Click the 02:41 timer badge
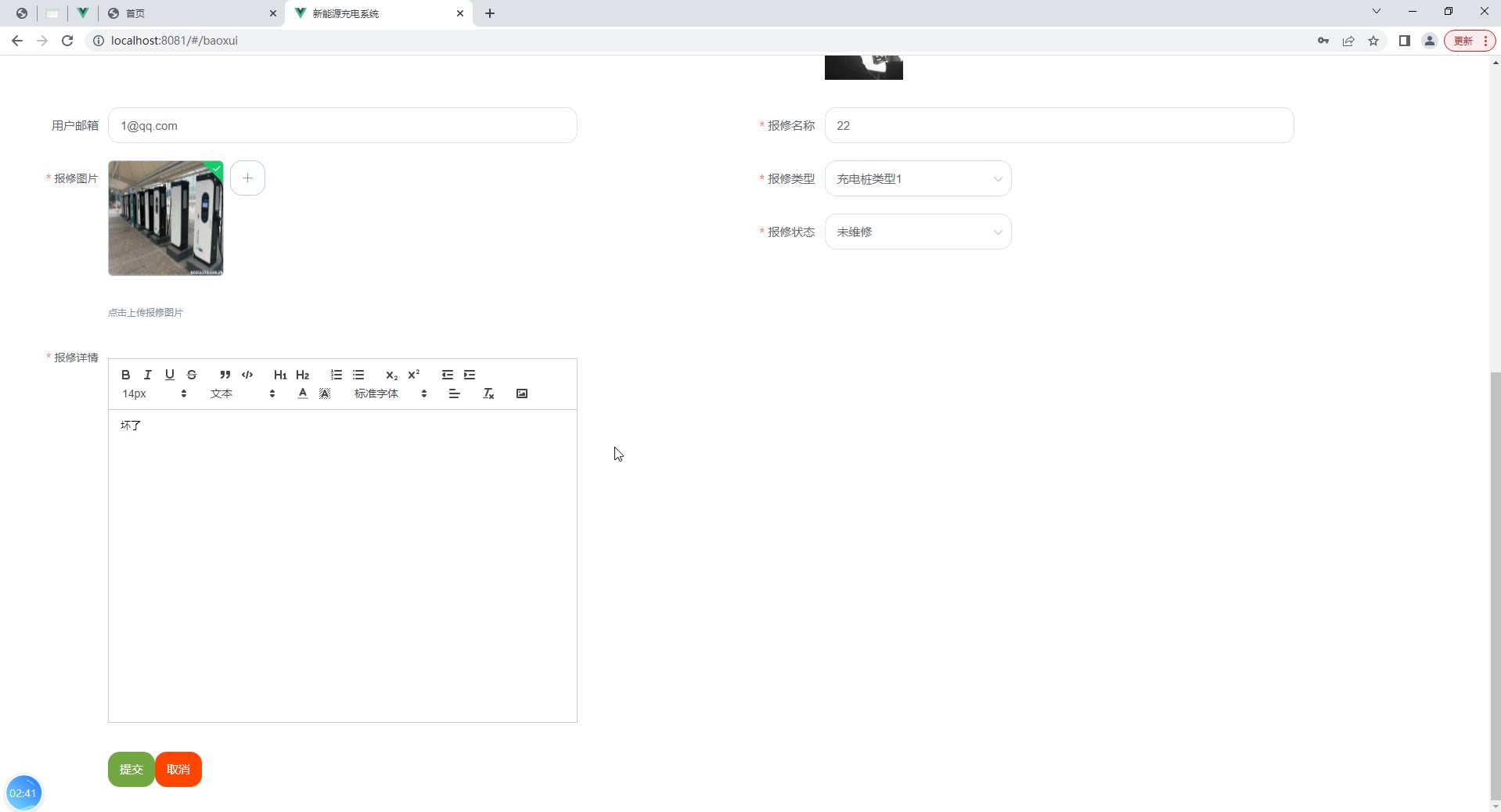 click(x=23, y=793)
